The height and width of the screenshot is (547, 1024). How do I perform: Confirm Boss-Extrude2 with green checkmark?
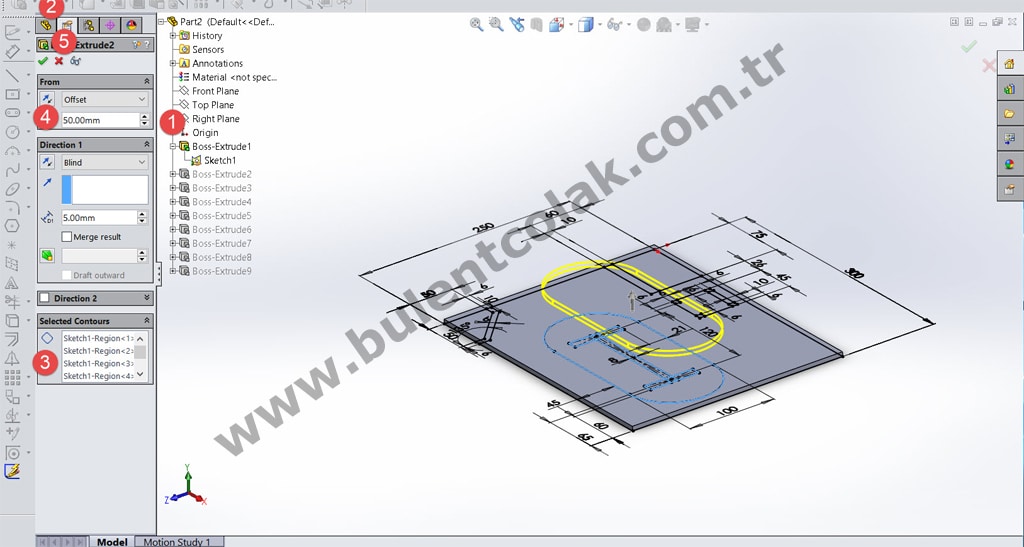(43, 61)
